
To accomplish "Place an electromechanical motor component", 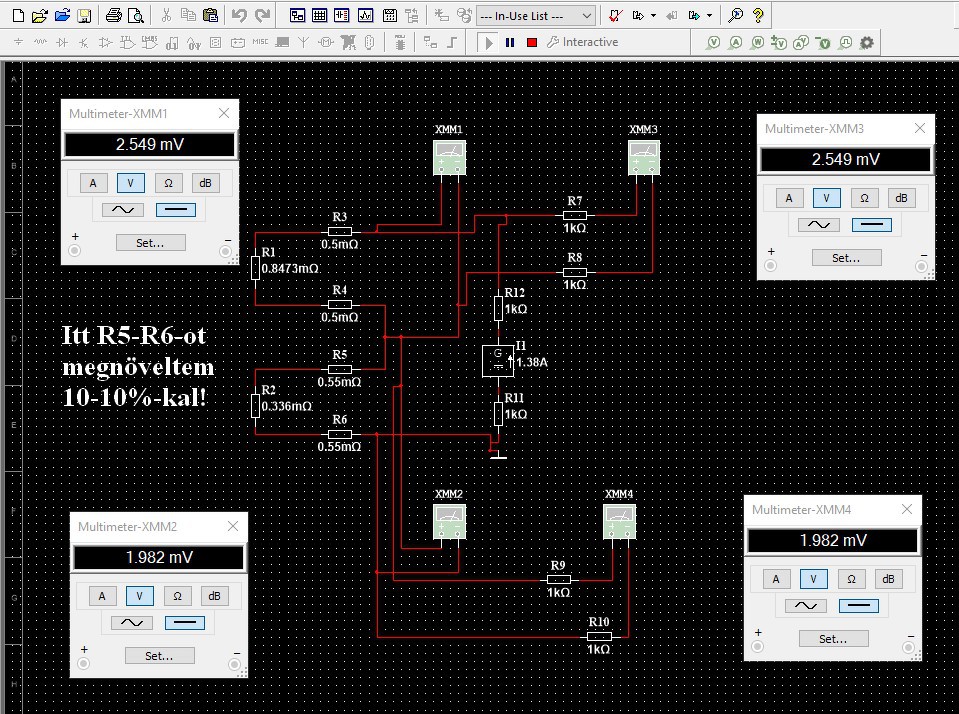I will coord(326,42).
